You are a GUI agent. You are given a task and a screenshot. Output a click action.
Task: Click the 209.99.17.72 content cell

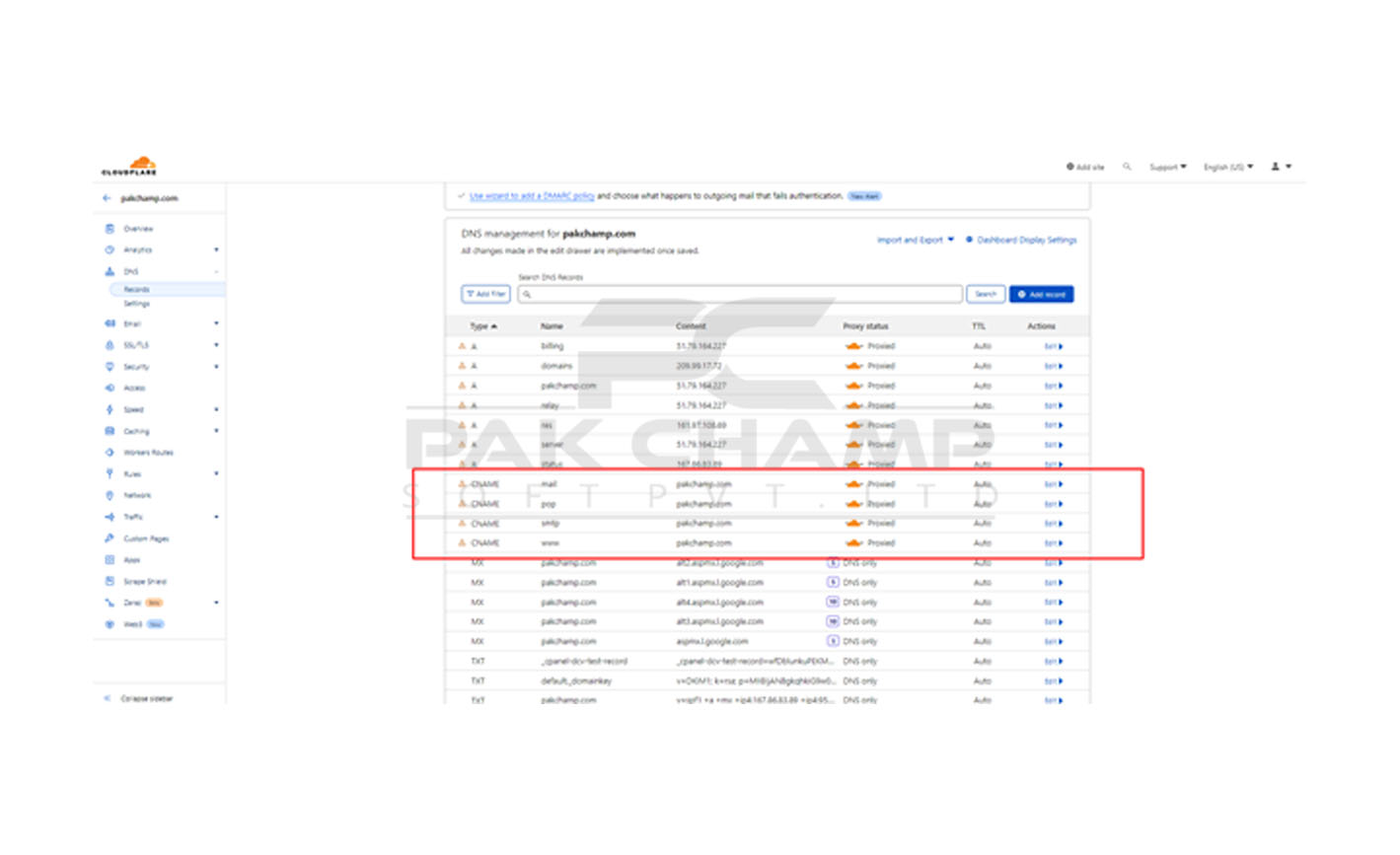coord(699,366)
